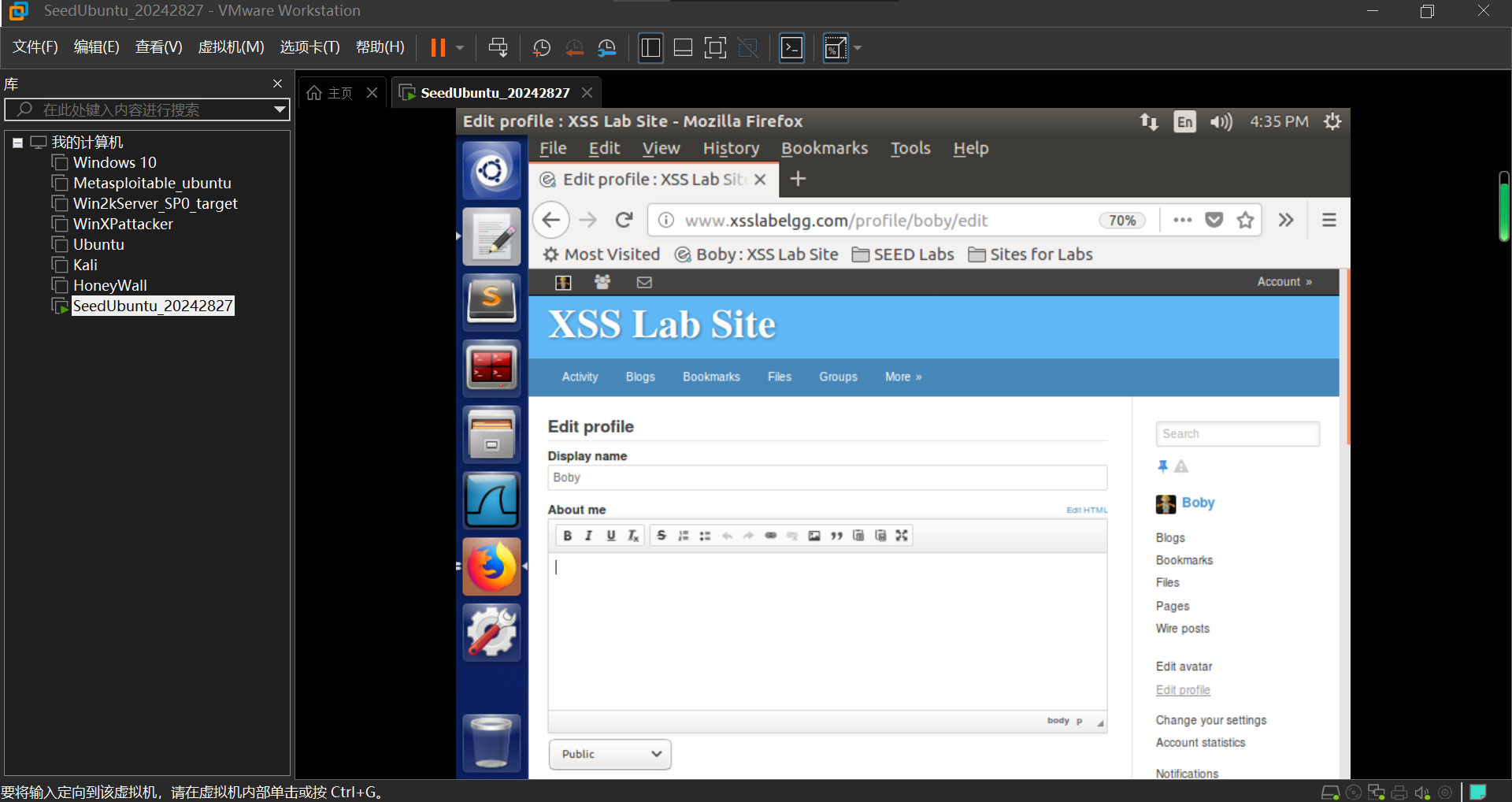Click the Bold button in About me editor
Viewport: 1512px width, 802px height.
pos(567,536)
